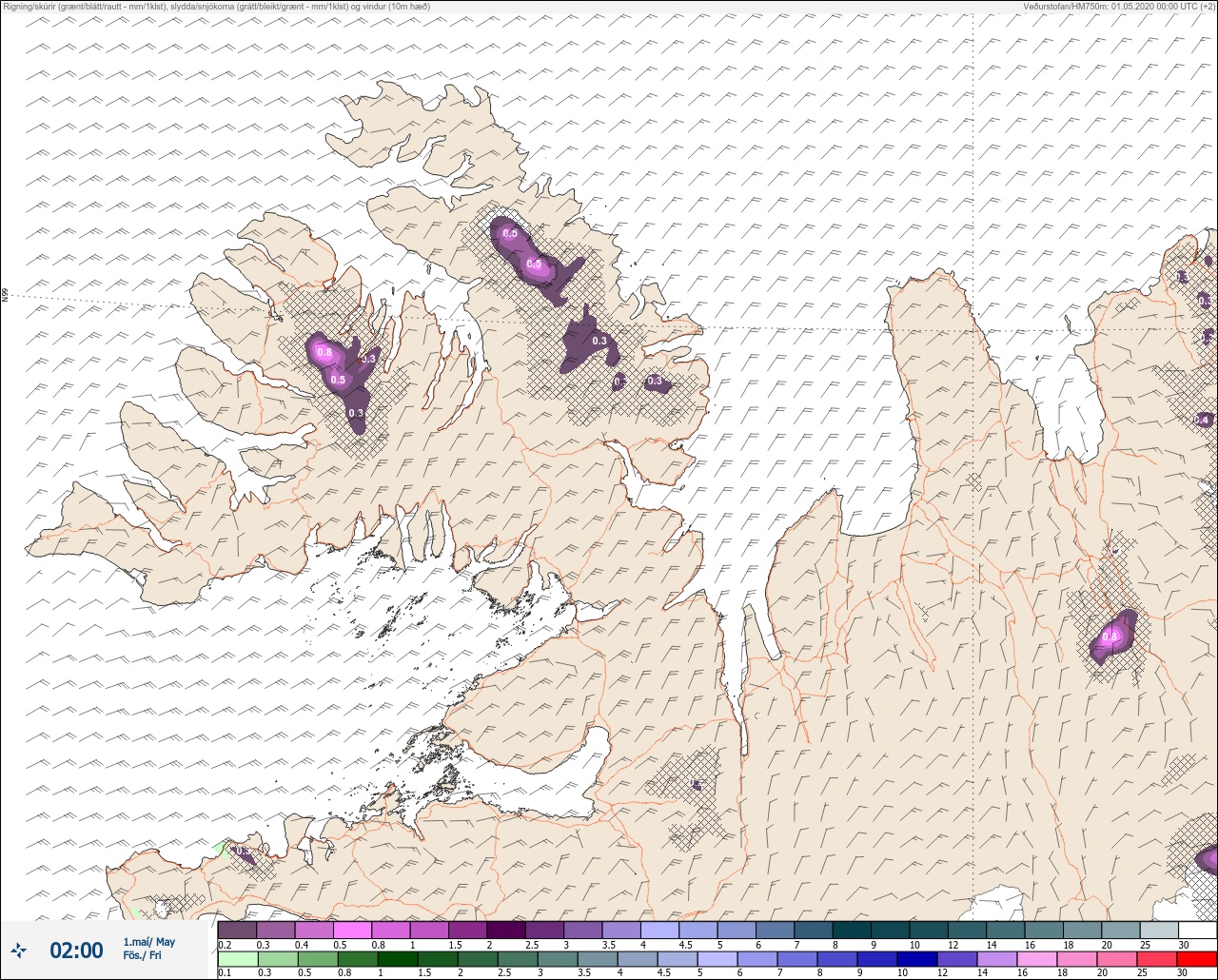Click the pink snow blob over eastern highlands
This screenshot has width=1218, height=980.
coord(1113,637)
